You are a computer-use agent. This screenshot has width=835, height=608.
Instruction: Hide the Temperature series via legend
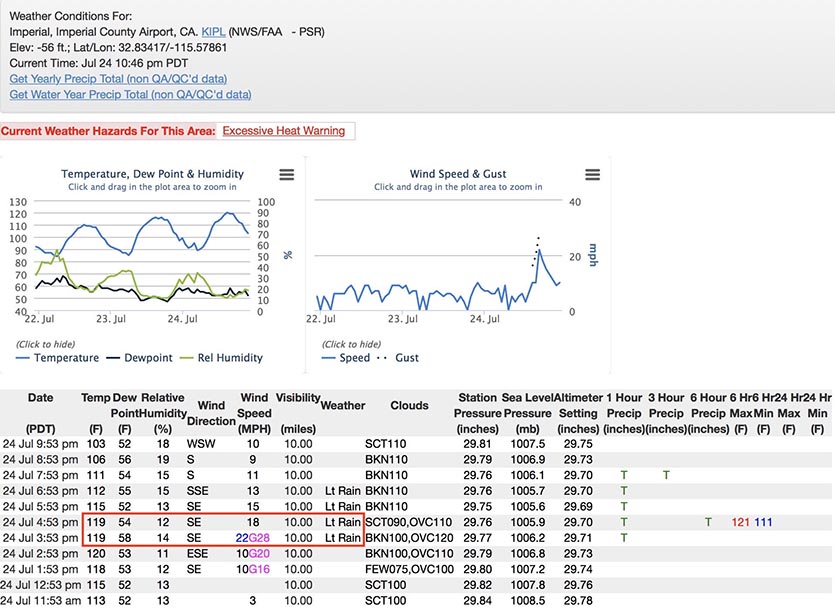point(58,358)
